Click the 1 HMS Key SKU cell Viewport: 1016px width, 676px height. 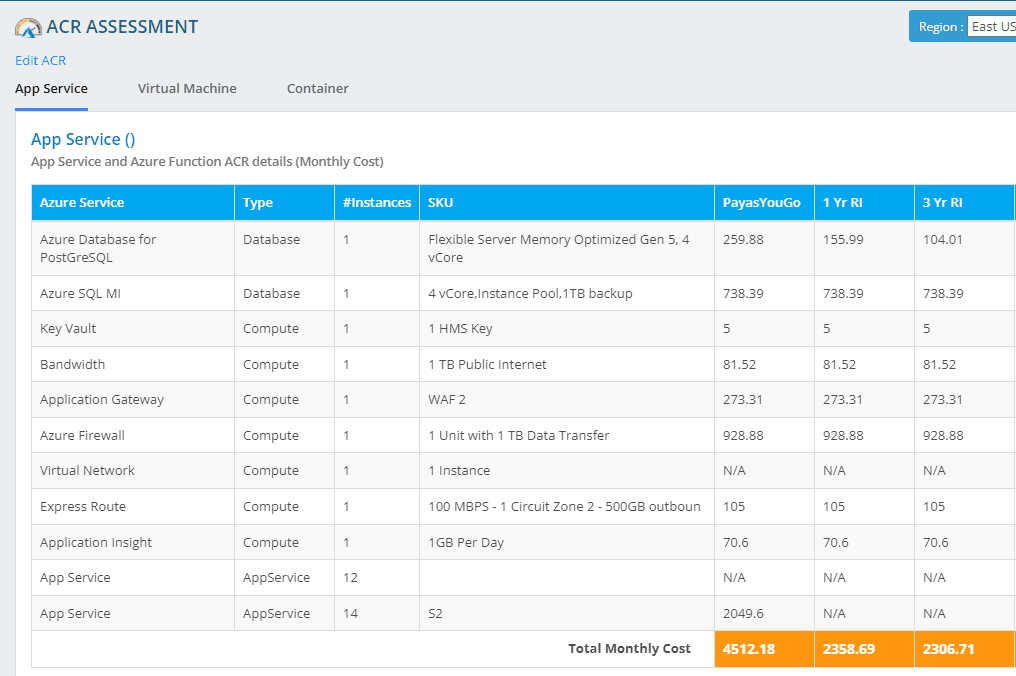click(567, 329)
